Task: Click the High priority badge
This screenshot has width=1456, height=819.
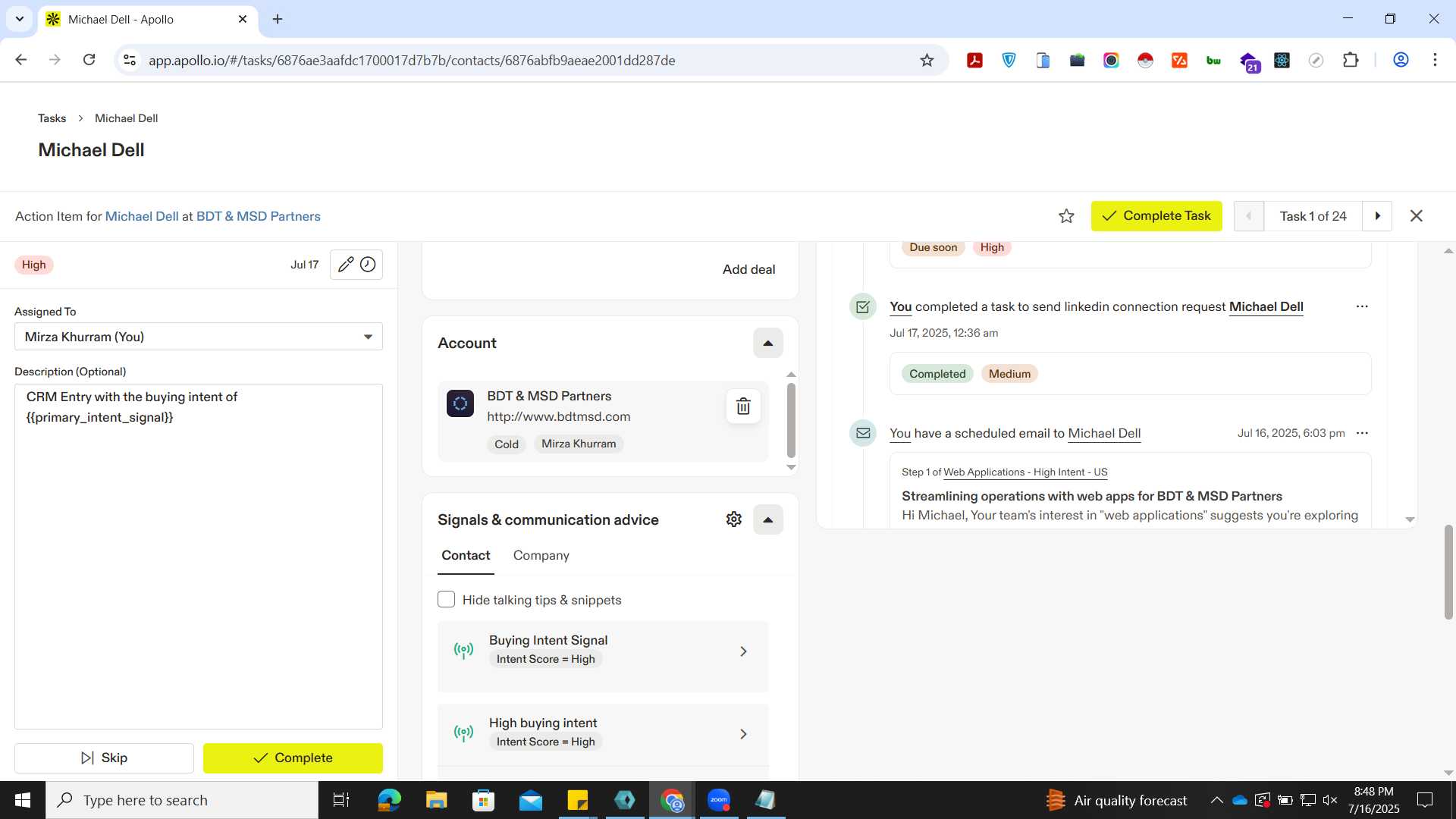Action: point(34,265)
